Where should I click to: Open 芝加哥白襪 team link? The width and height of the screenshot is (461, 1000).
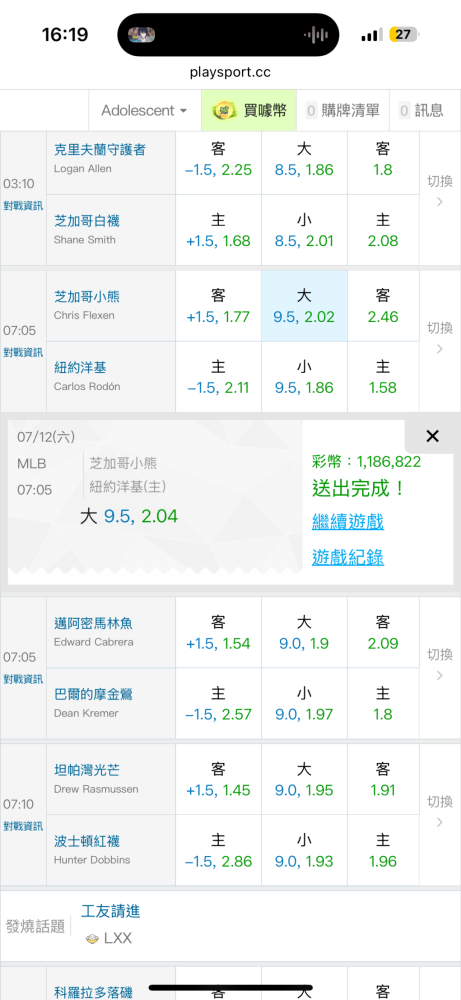pos(87,221)
